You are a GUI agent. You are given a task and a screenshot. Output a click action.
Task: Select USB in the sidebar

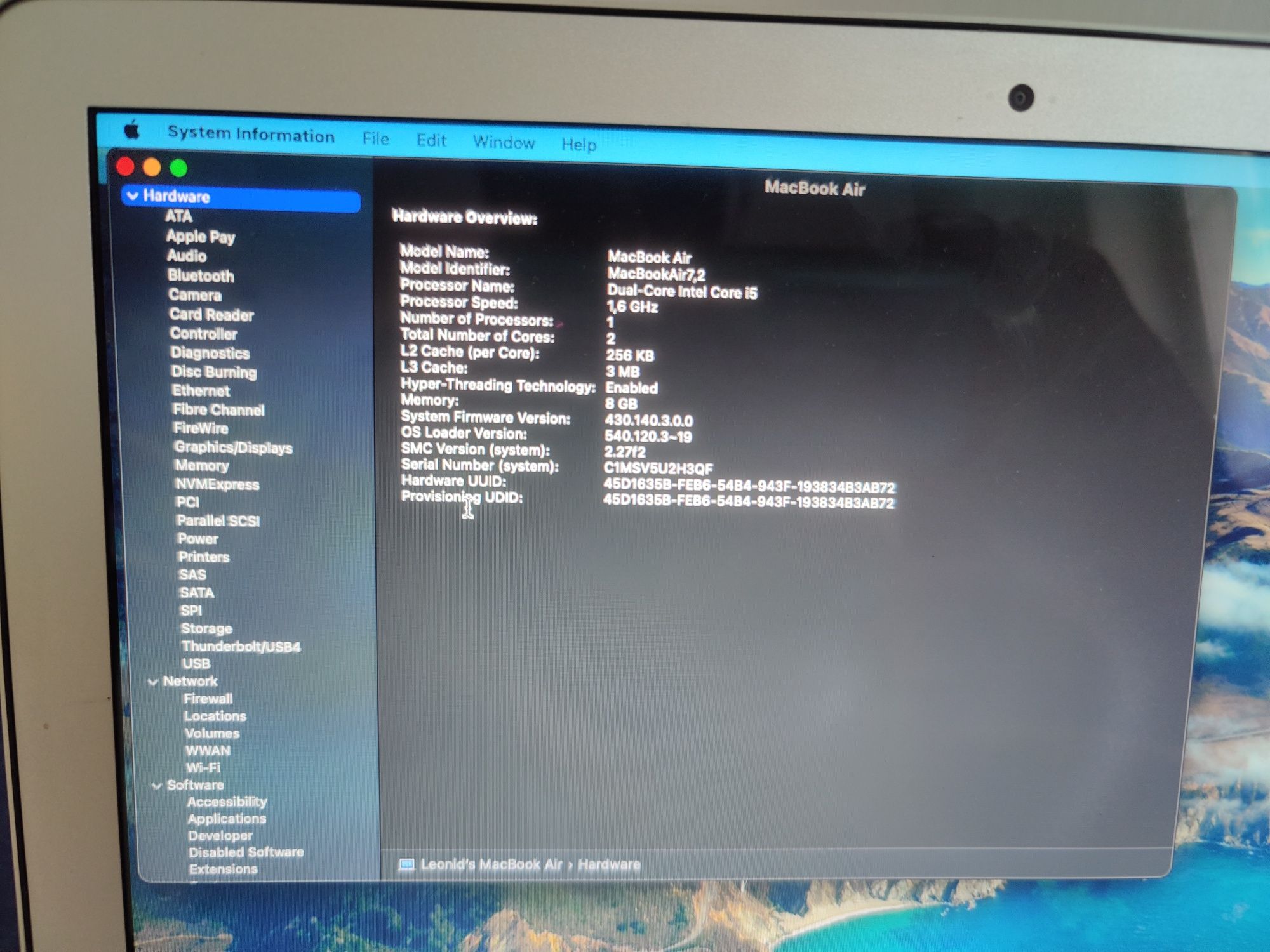pyautogui.click(x=196, y=663)
